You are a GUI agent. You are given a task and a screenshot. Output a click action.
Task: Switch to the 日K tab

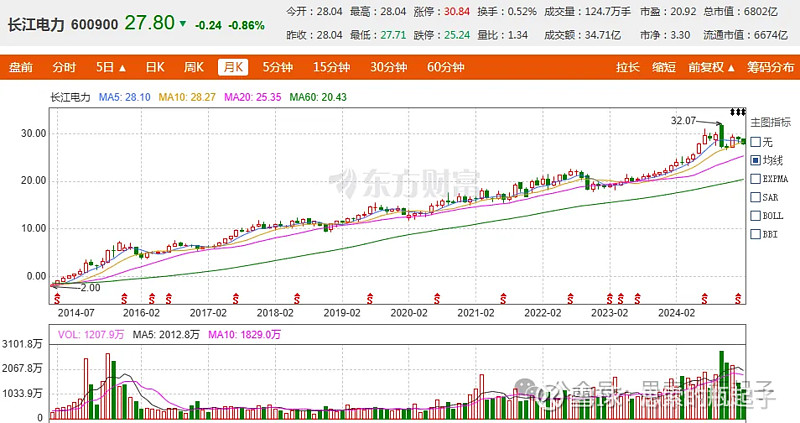coord(155,67)
